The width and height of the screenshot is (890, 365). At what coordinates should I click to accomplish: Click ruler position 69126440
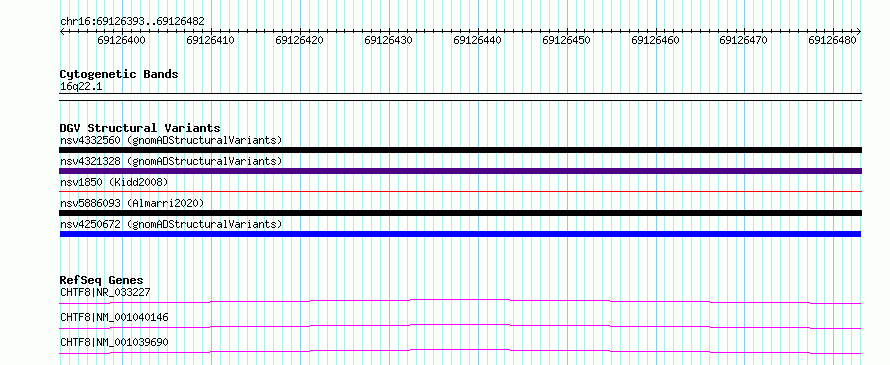point(477,40)
